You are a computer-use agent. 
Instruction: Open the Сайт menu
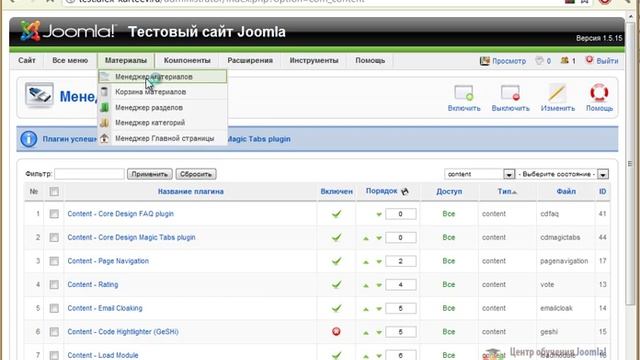click(27, 60)
